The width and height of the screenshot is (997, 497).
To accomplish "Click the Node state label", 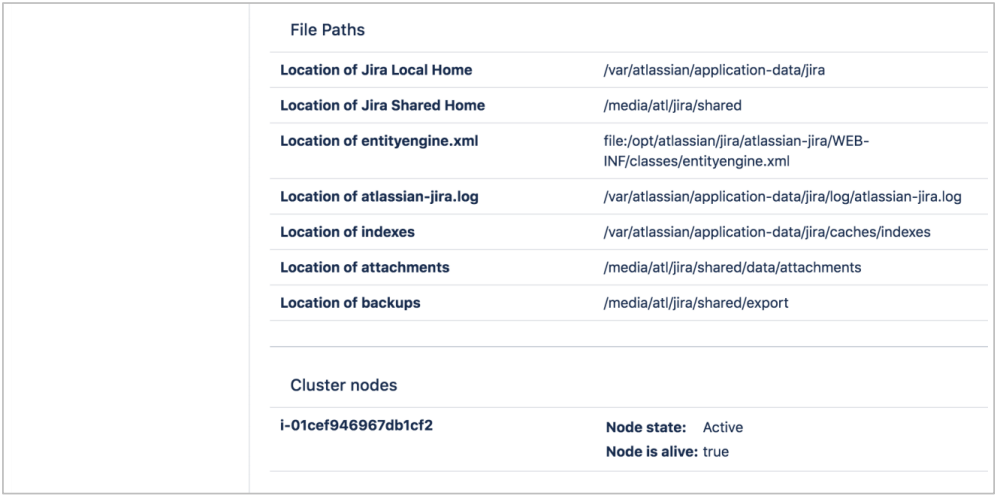I will click(646, 428).
